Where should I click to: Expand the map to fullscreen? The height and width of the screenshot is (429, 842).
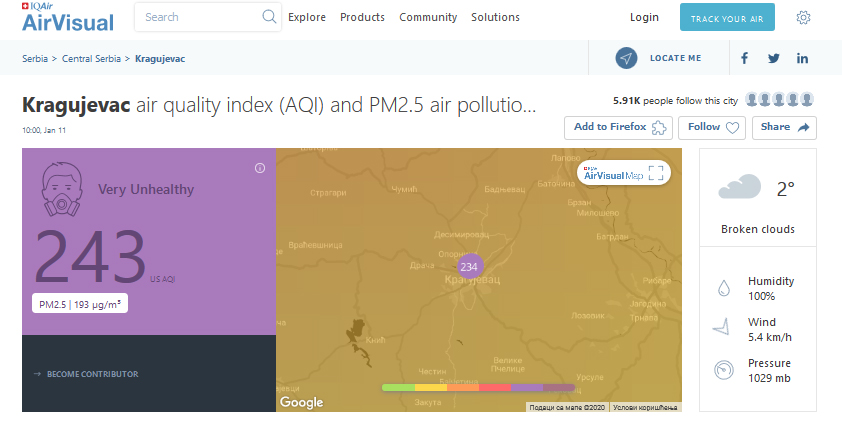[656, 173]
